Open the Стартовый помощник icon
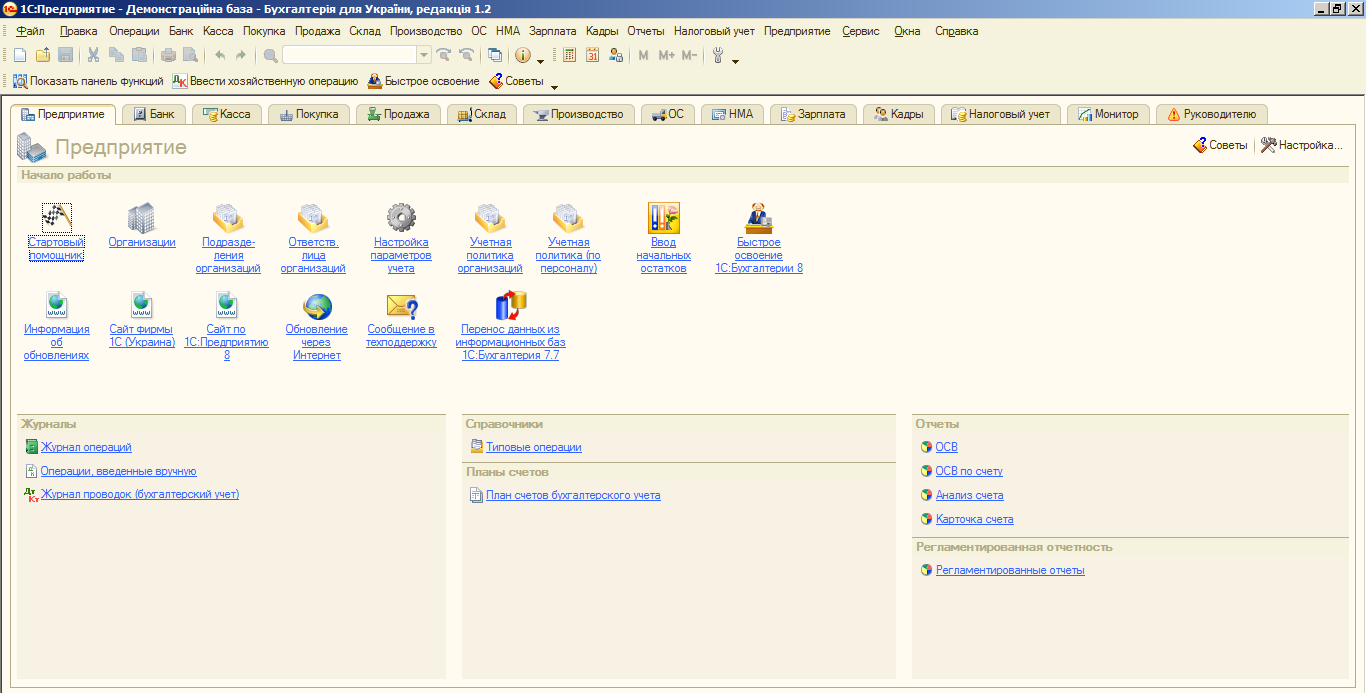Viewport: 1366px width, 693px height. point(56,217)
